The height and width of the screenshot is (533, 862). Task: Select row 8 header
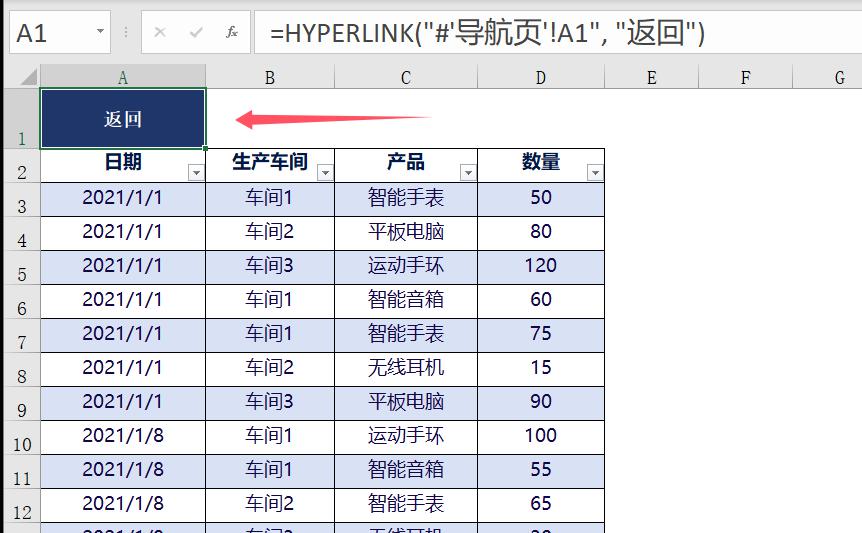tap(22, 370)
